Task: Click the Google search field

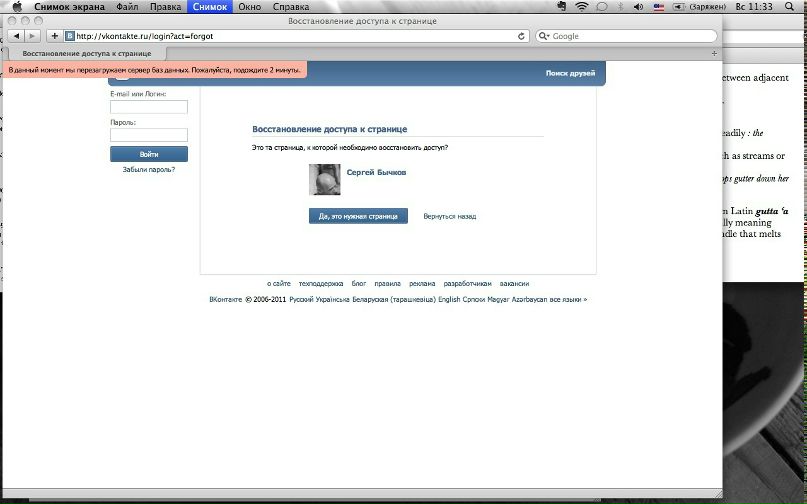Action: click(626, 36)
